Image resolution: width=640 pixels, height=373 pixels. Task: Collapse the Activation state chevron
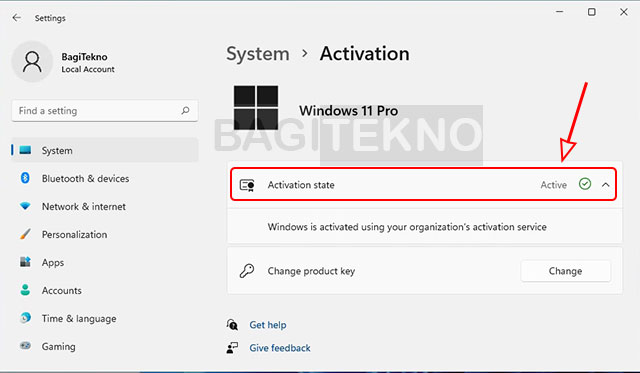605,185
